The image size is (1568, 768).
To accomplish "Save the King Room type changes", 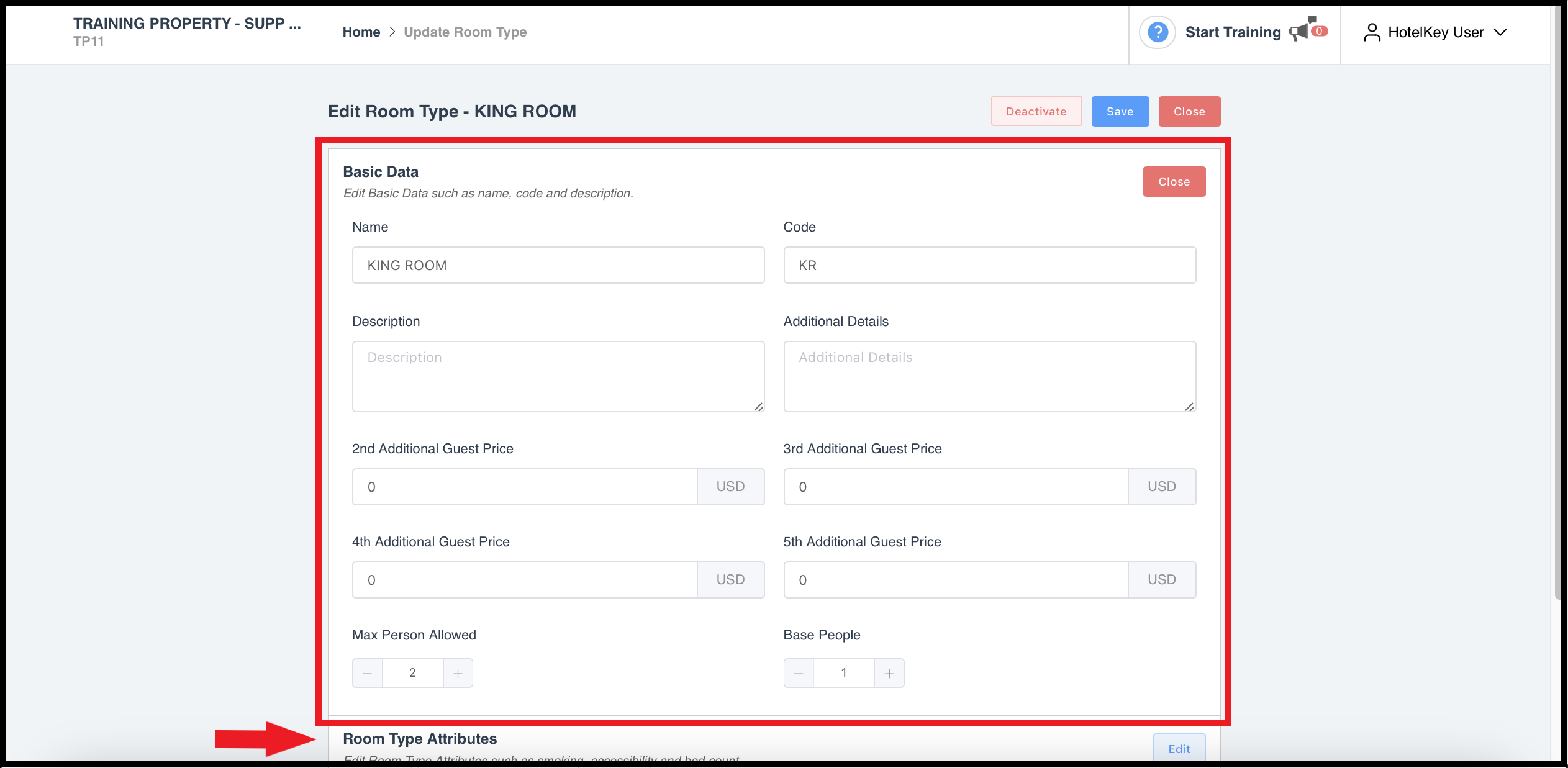I will coord(1119,111).
